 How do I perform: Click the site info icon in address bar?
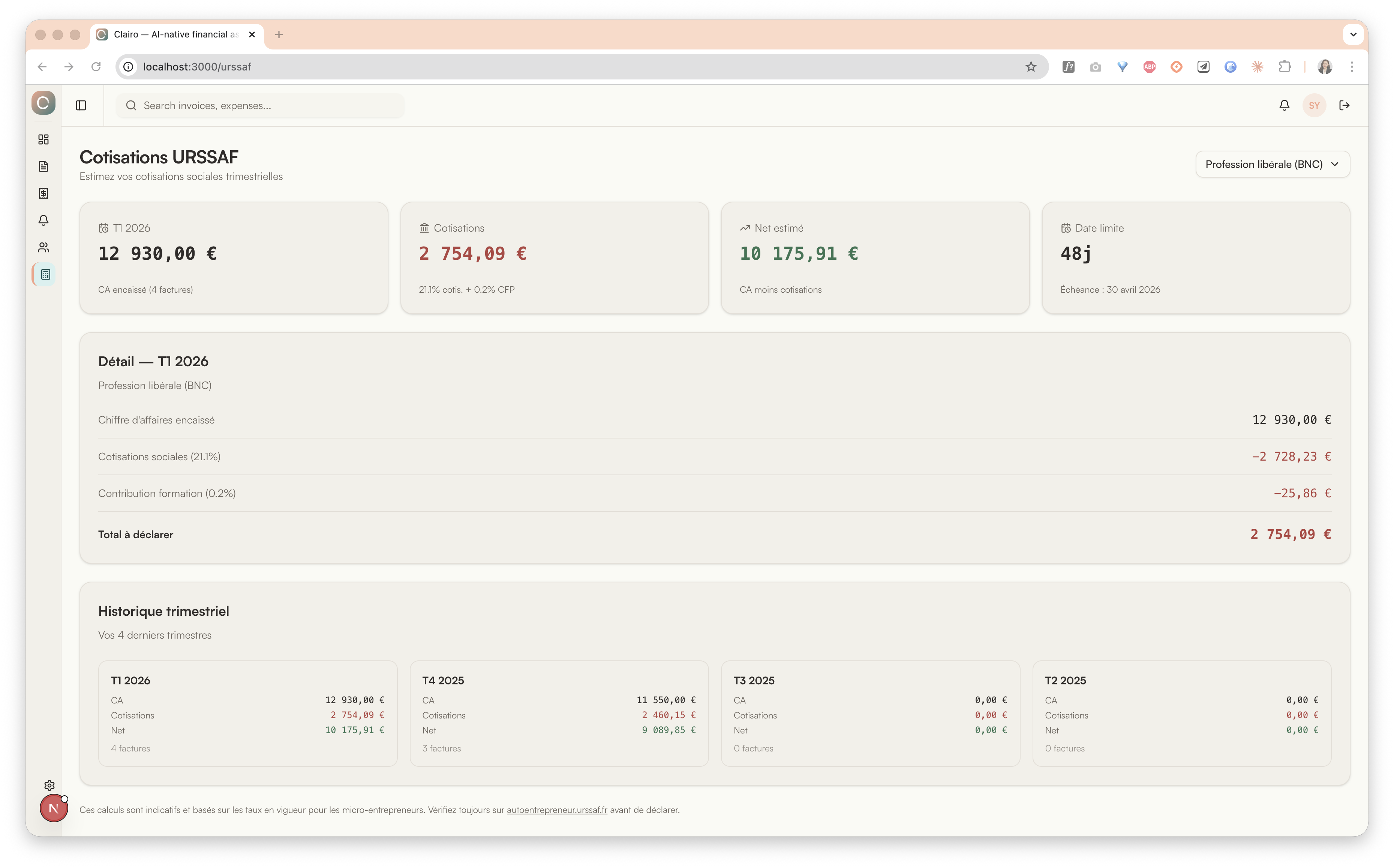tap(129, 67)
